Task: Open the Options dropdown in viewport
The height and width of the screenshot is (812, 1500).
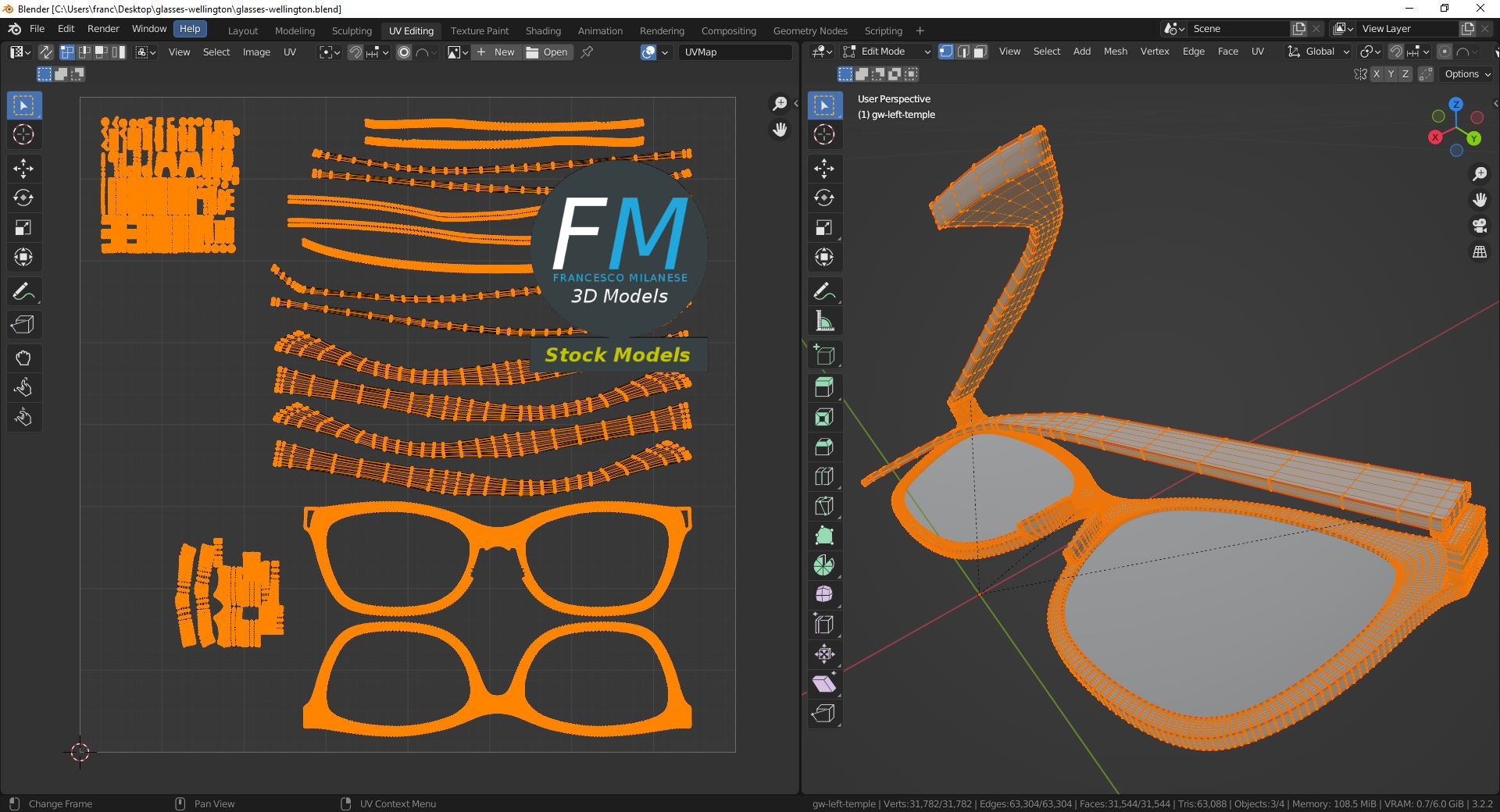Action: pyautogui.click(x=1467, y=74)
